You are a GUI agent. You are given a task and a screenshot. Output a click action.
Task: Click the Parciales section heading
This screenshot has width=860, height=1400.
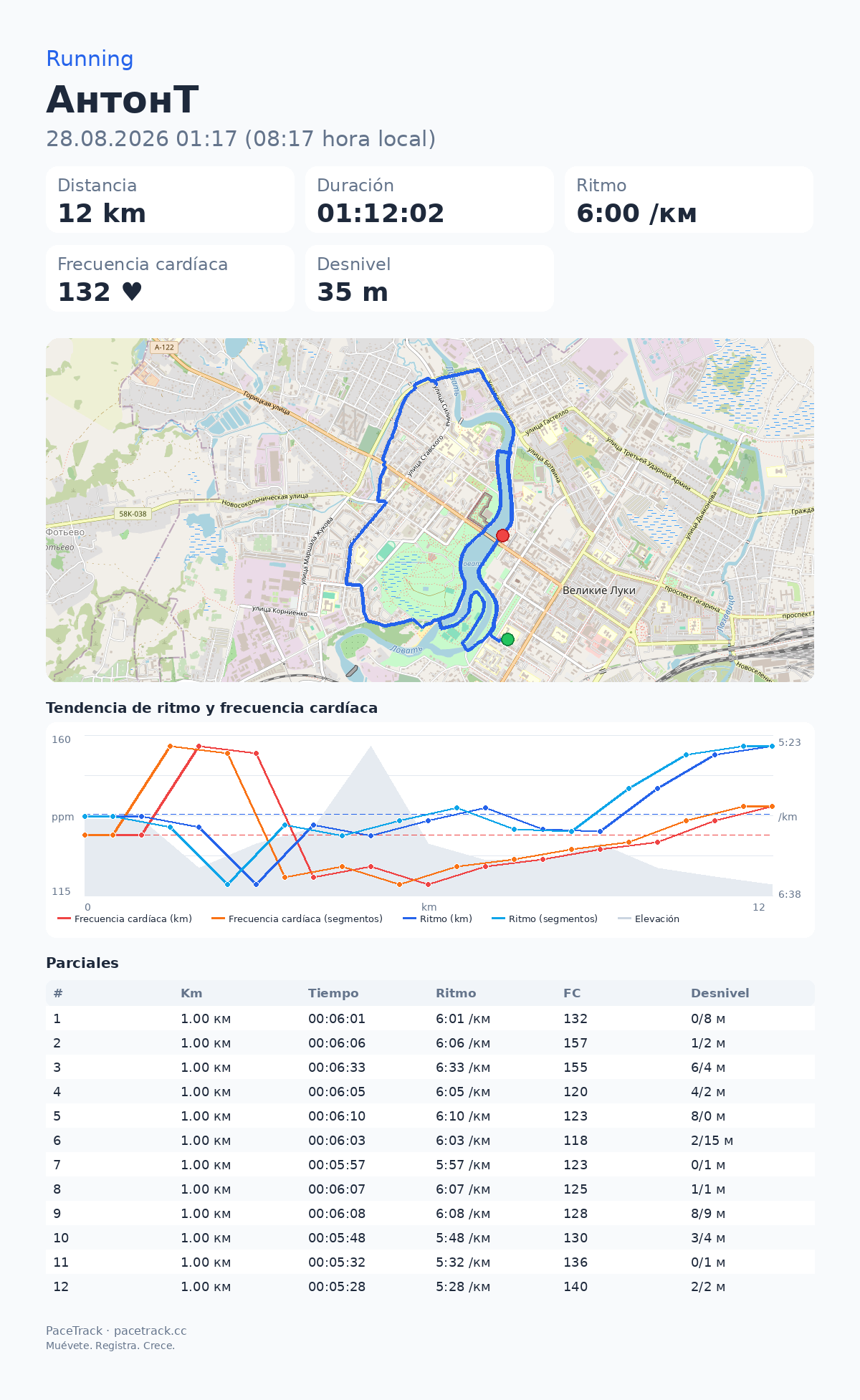(x=82, y=963)
